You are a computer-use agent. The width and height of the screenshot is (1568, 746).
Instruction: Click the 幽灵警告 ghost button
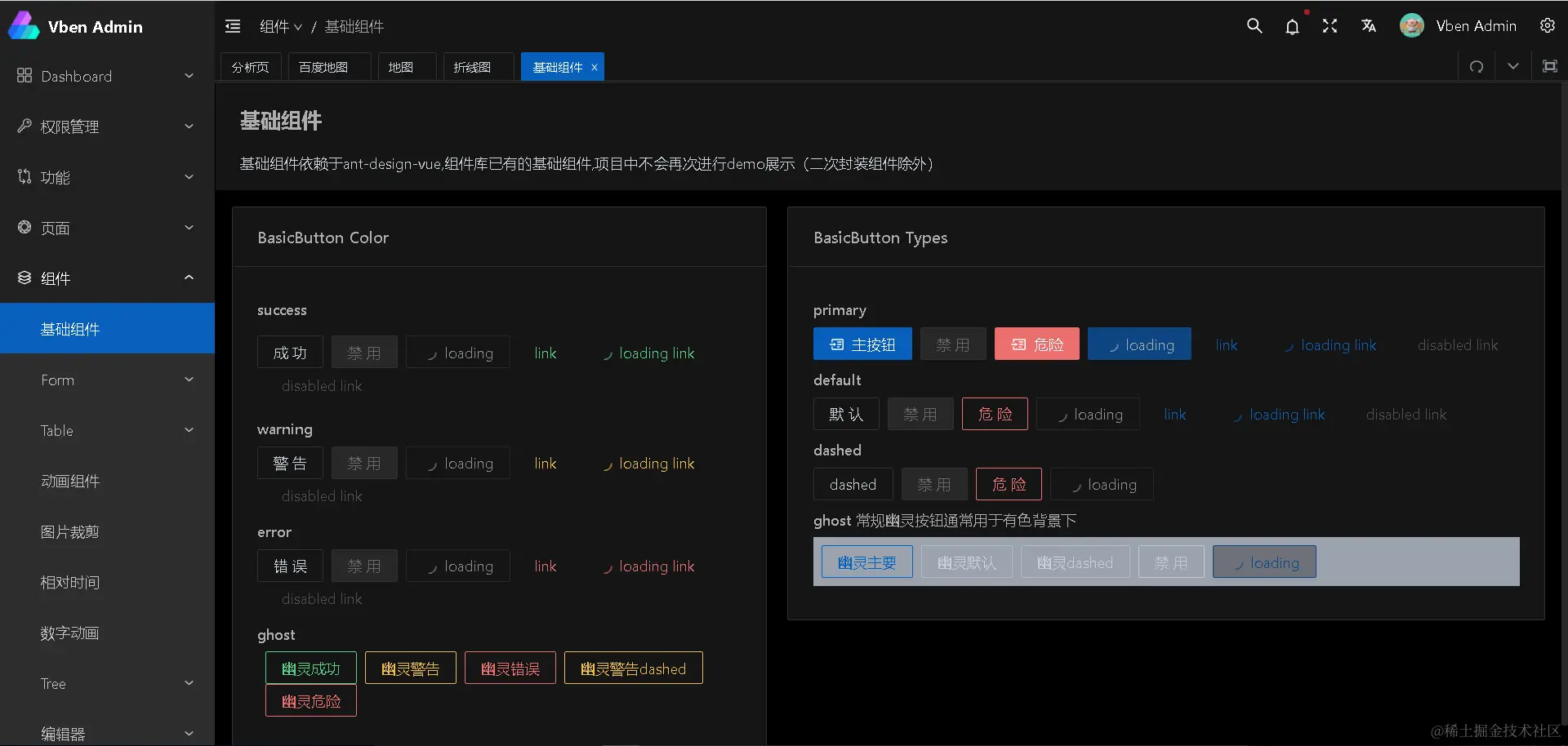point(411,668)
